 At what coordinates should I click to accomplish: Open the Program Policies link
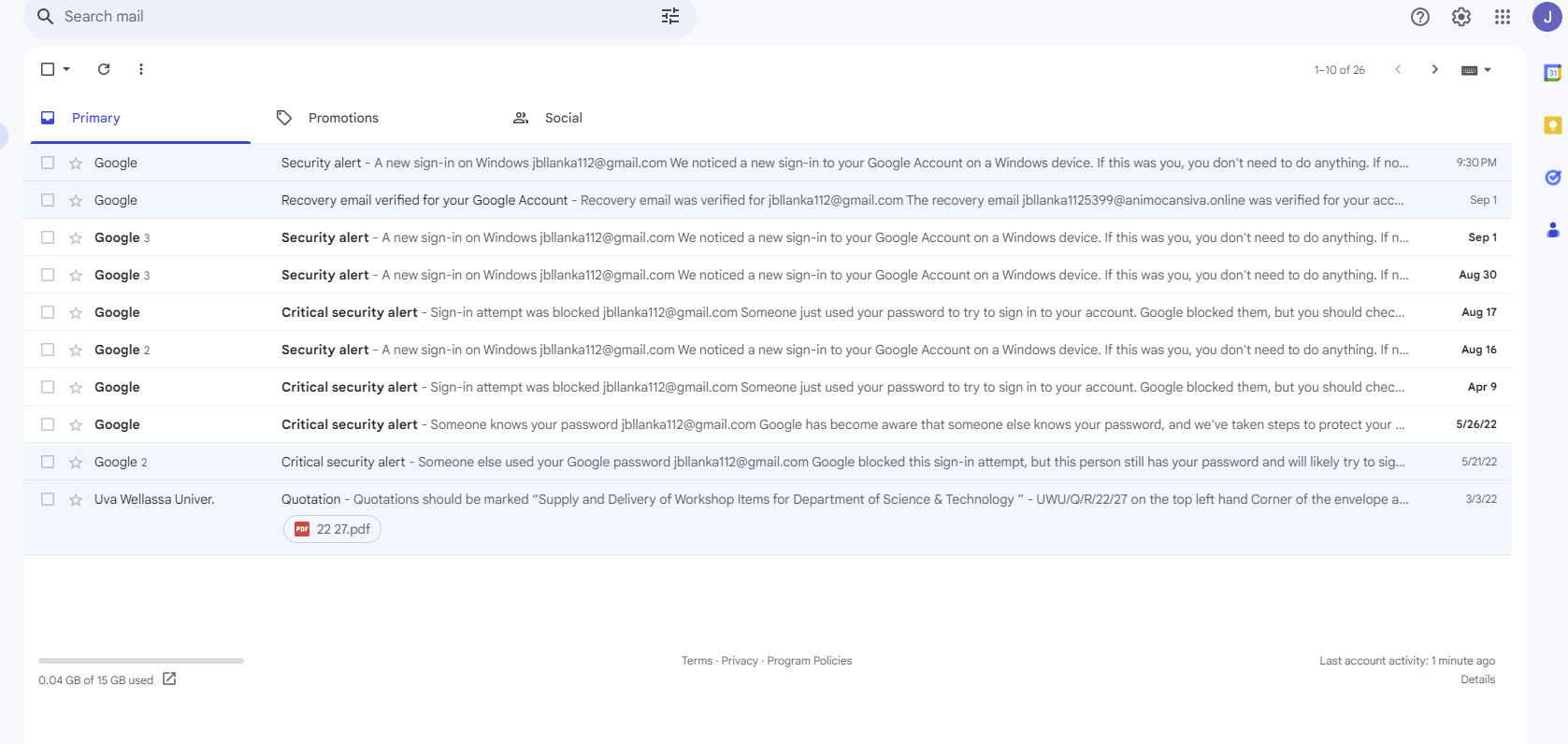810,661
